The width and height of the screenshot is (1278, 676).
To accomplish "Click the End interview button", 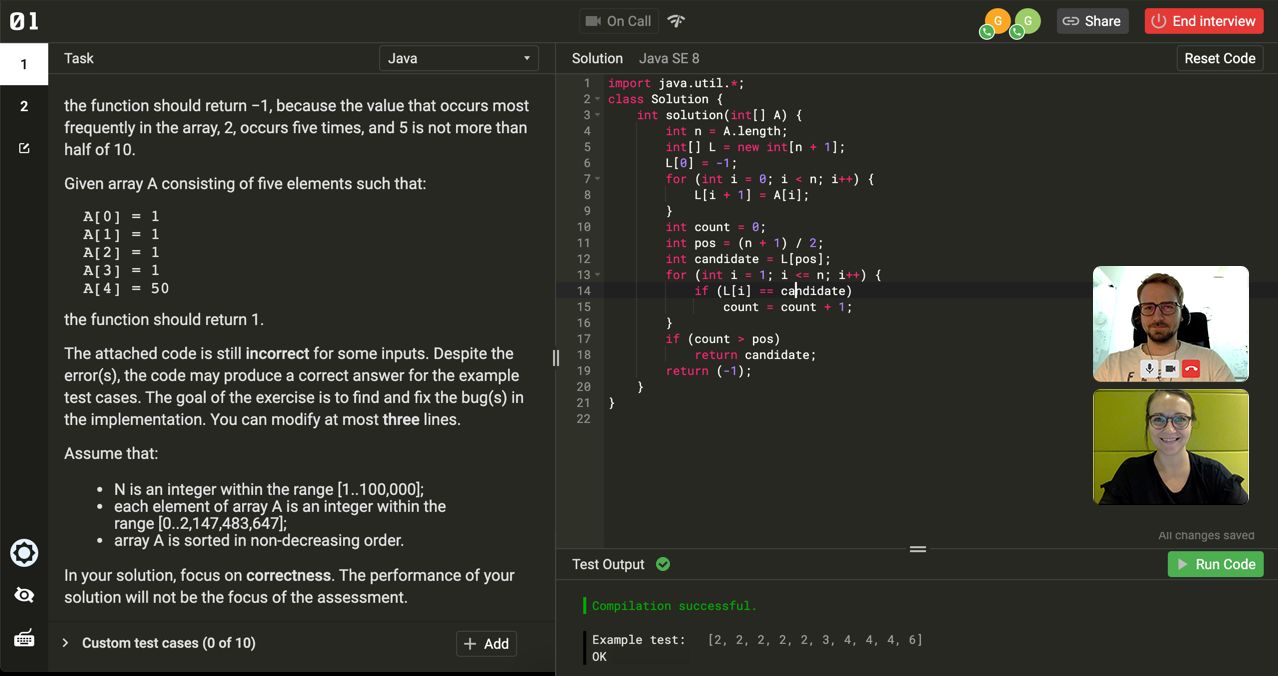I will (x=1204, y=21).
